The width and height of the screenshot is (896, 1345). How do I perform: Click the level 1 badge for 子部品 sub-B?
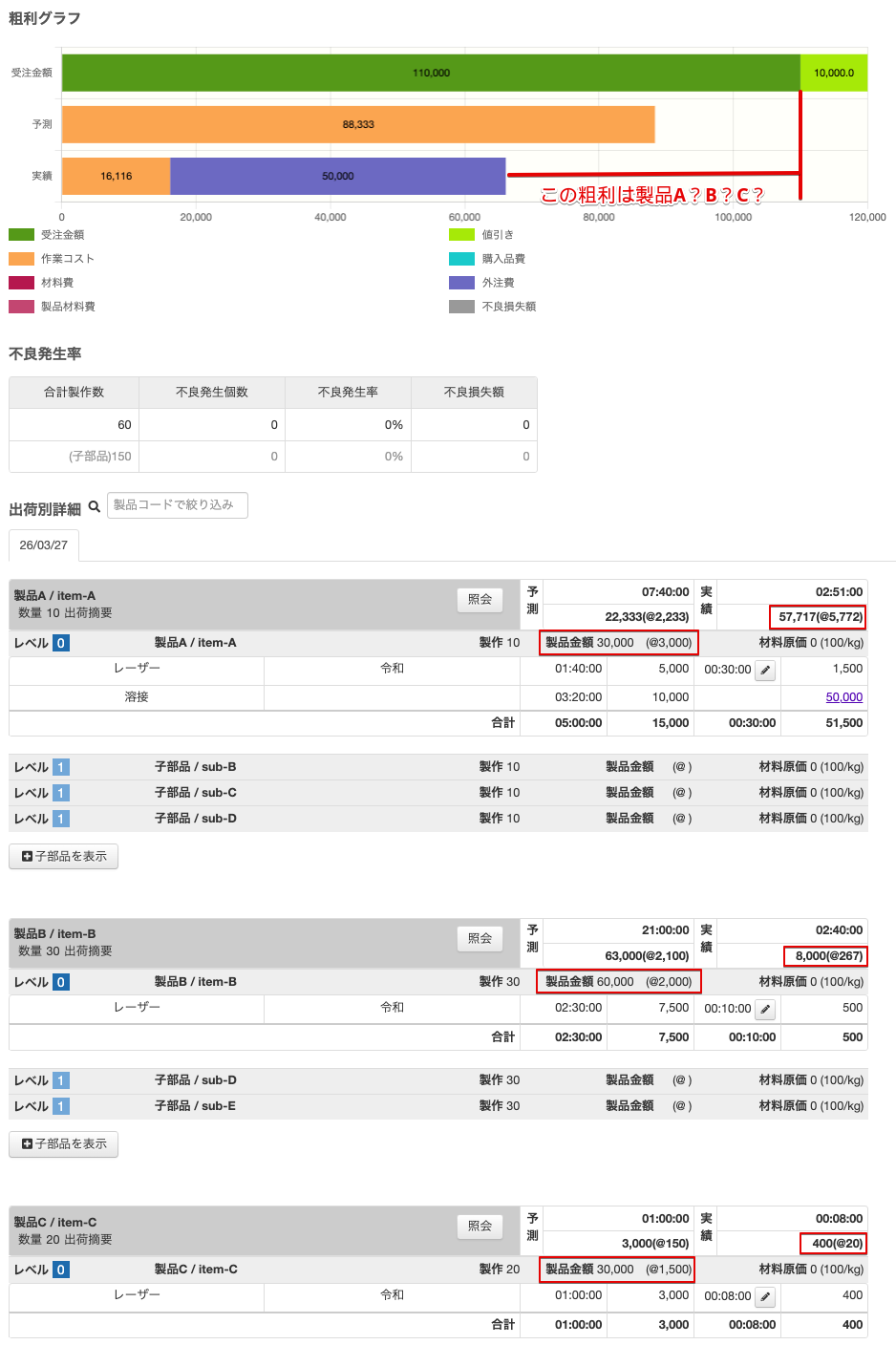coord(61,767)
